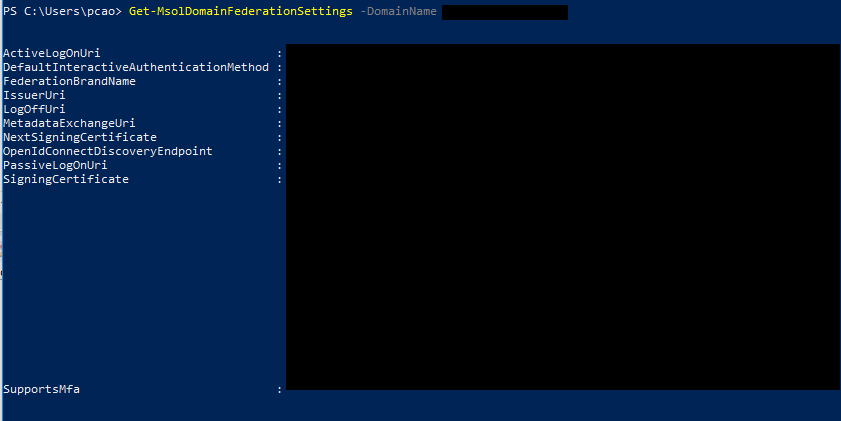Image resolution: width=841 pixels, height=421 pixels.
Task: Select the MetadataExchangeUri property label
Action: (69, 123)
